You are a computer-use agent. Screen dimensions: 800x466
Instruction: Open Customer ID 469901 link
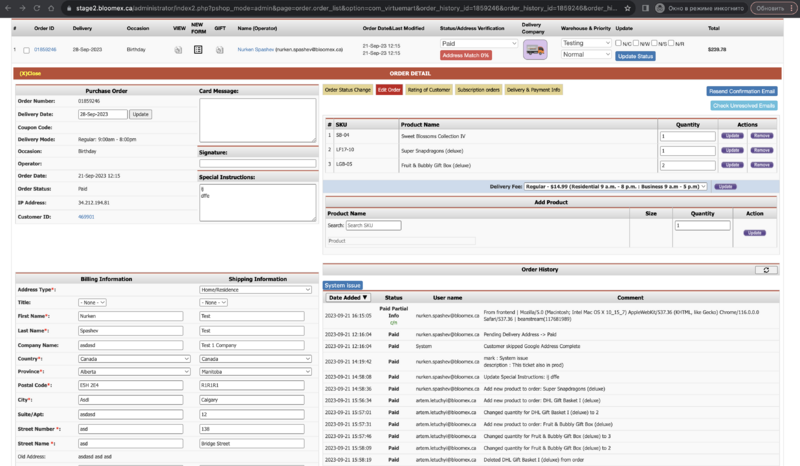point(86,217)
